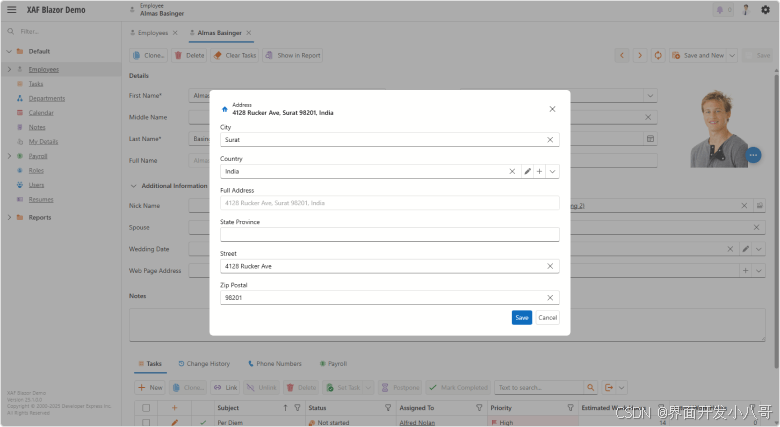
Task: Open the Country dropdown list
Action: pyautogui.click(x=552, y=171)
